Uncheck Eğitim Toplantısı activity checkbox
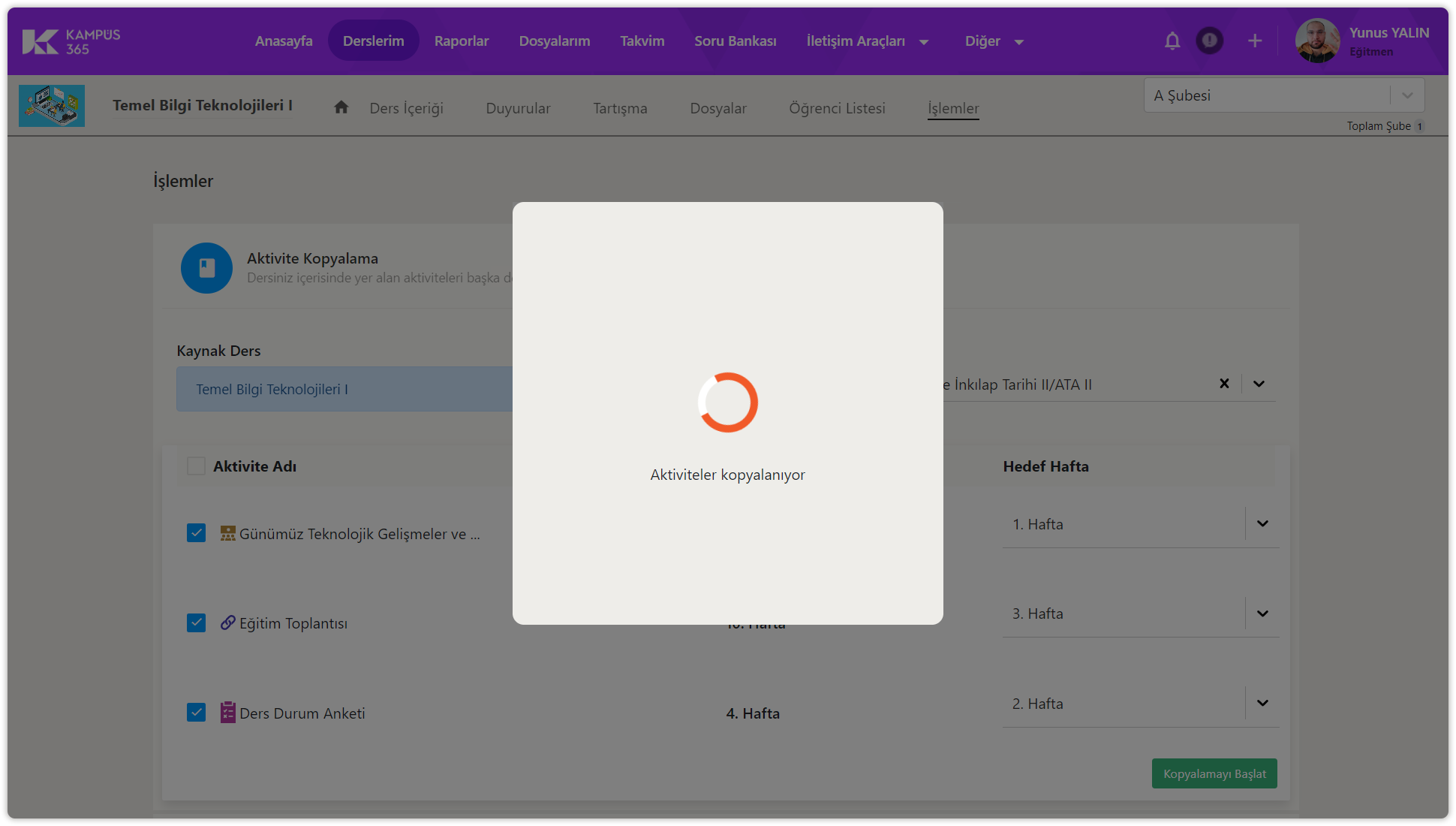This screenshot has width=1456, height=826. pyautogui.click(x=196, y=623)
